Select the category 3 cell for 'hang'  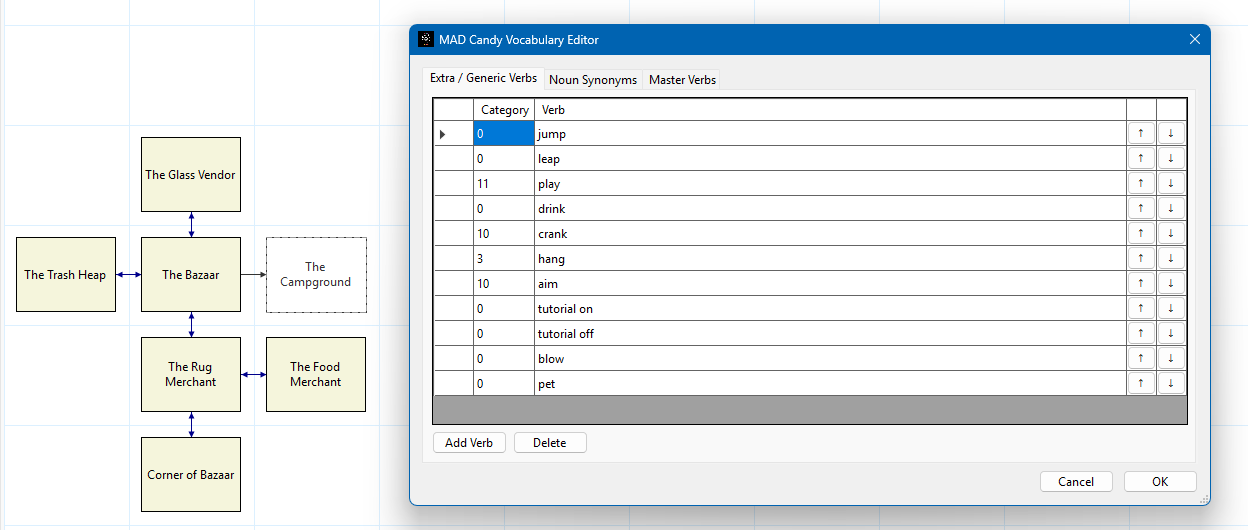[504, 259]
